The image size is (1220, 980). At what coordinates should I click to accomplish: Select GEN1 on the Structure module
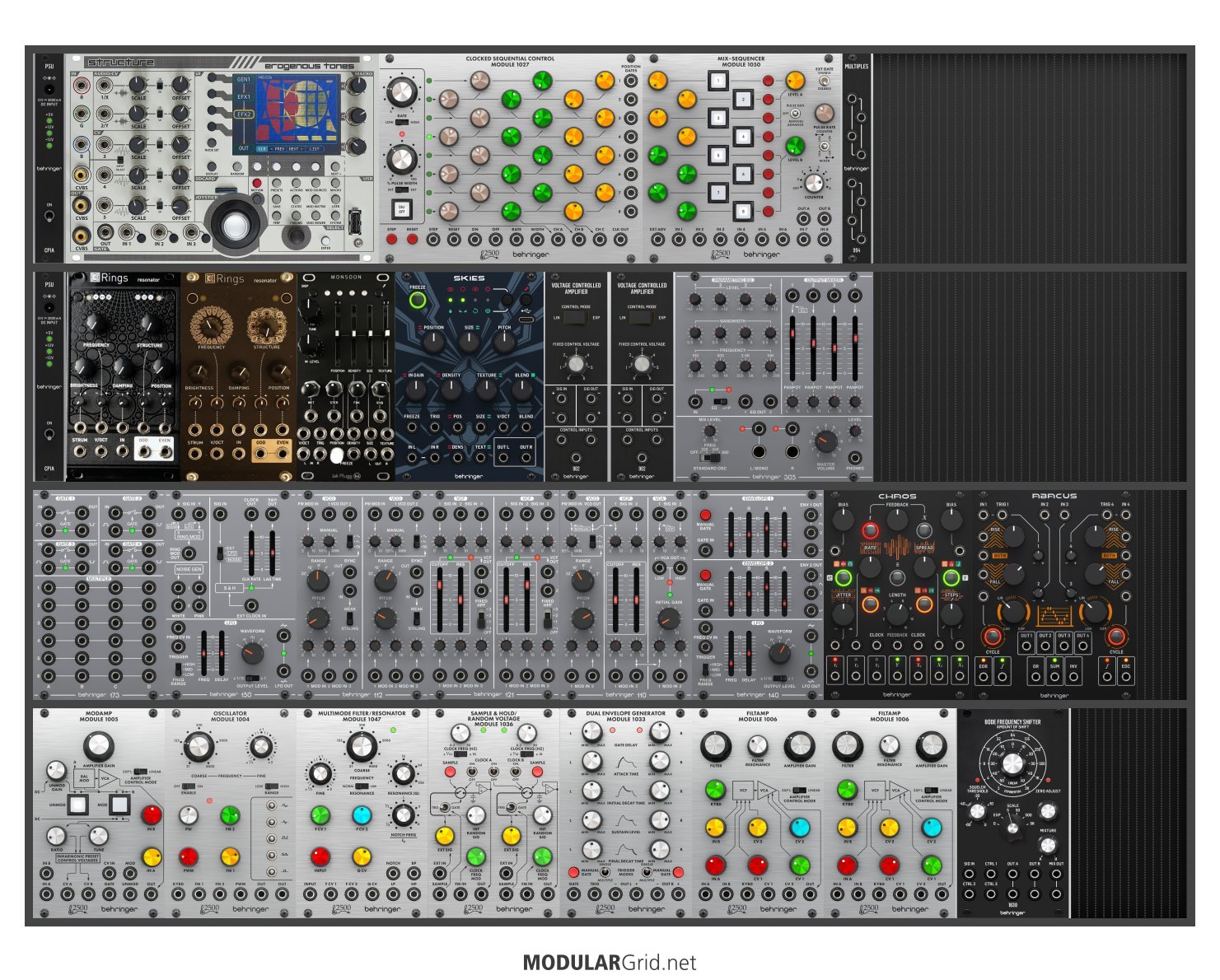click(x=243, y=80)
